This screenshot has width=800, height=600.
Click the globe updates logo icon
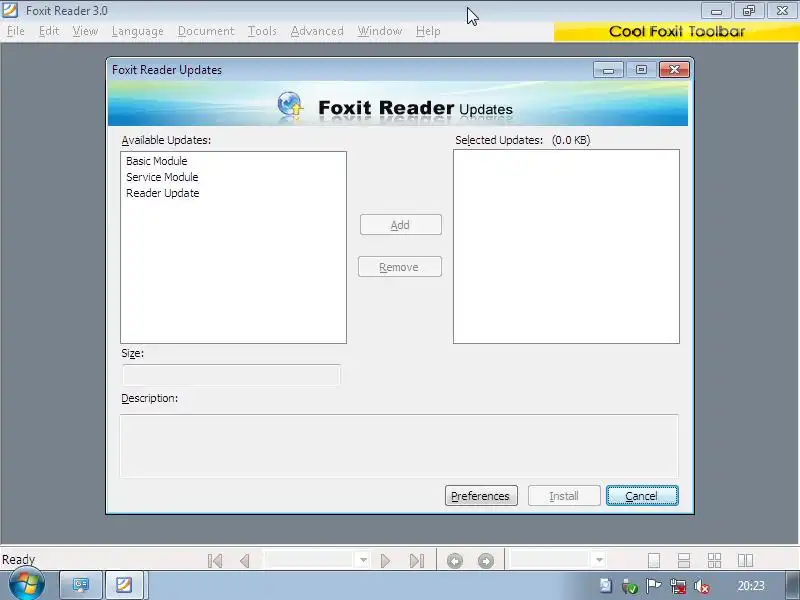pyautogui.click(x=290, y=106)
